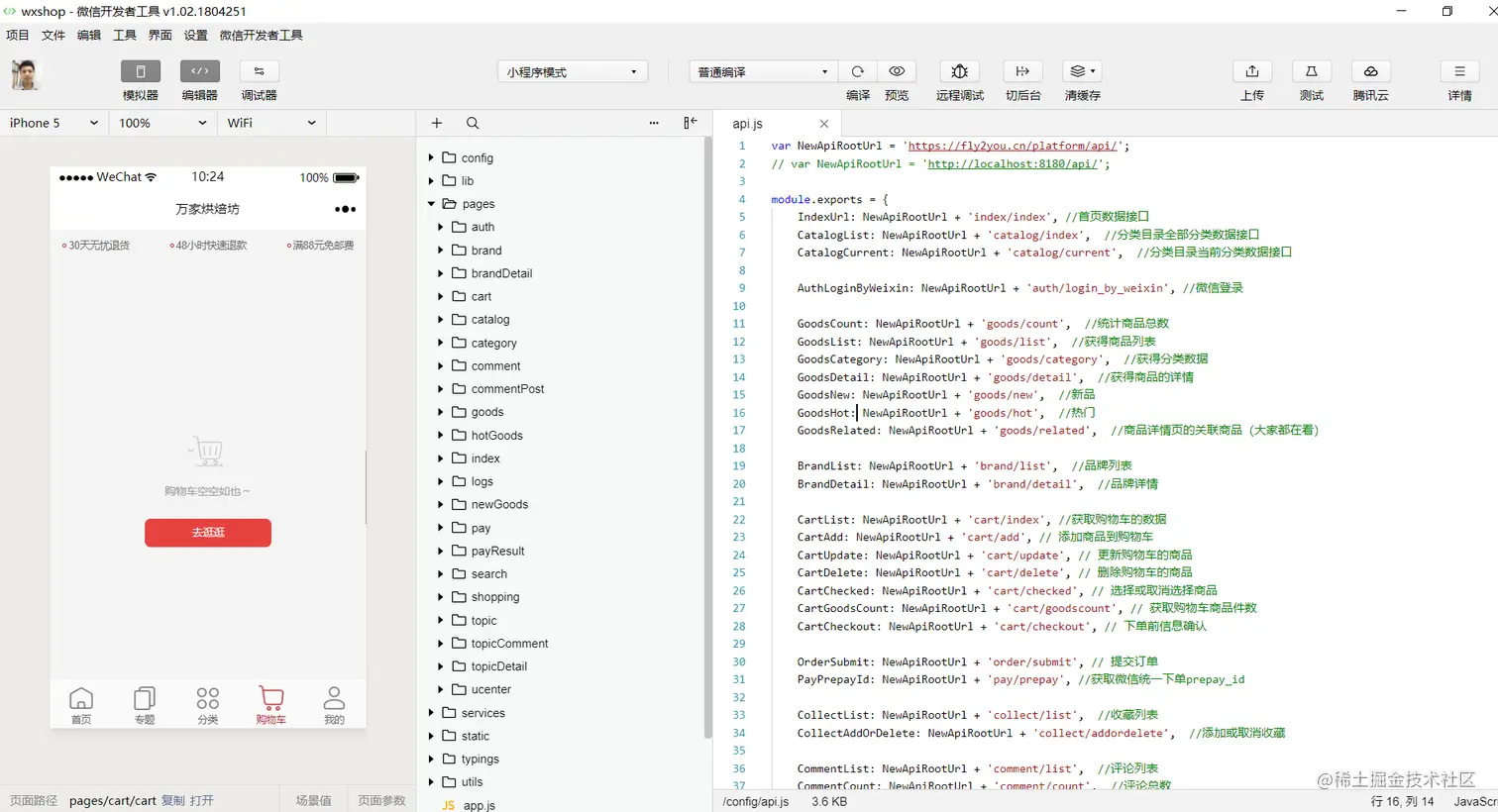Open the 文件 menu
The height and width of the screenshot is (812, 1498).
pos(53,35)
